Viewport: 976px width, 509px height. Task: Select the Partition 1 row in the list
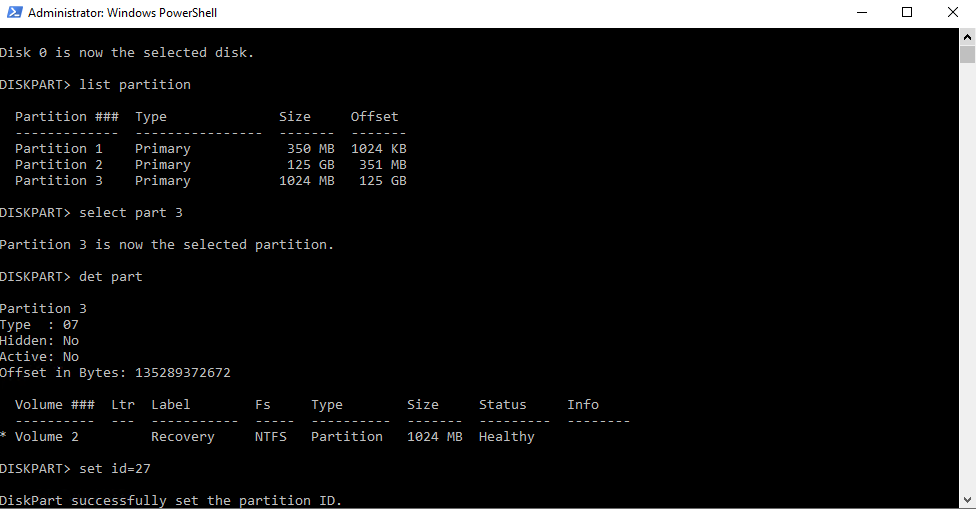coord(210,149)
